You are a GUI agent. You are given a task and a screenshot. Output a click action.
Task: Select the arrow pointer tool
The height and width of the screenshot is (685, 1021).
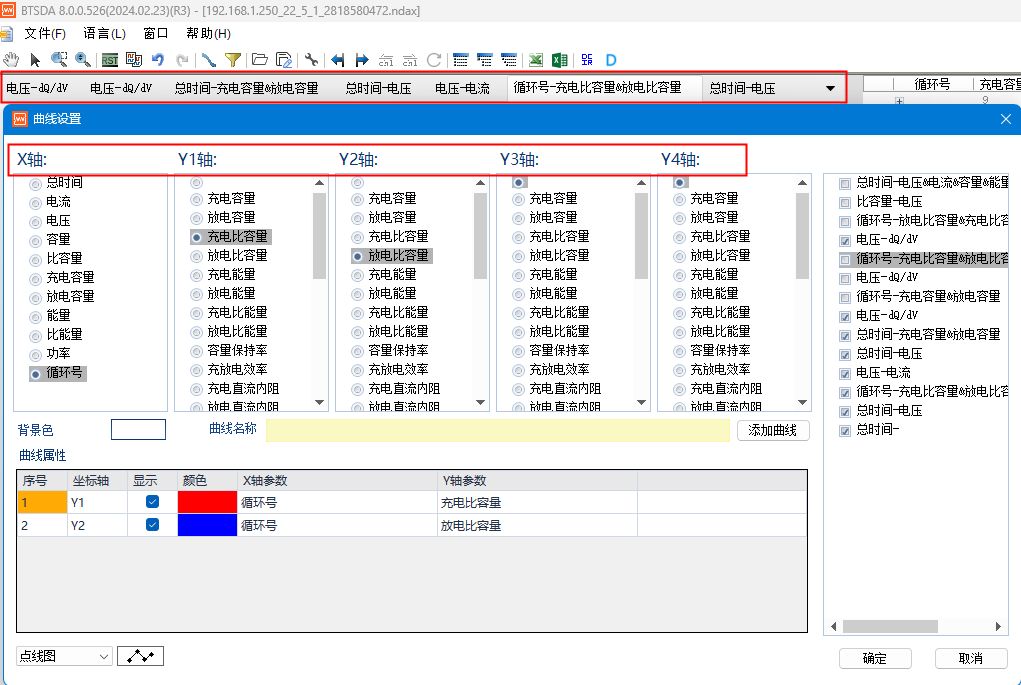35,60
